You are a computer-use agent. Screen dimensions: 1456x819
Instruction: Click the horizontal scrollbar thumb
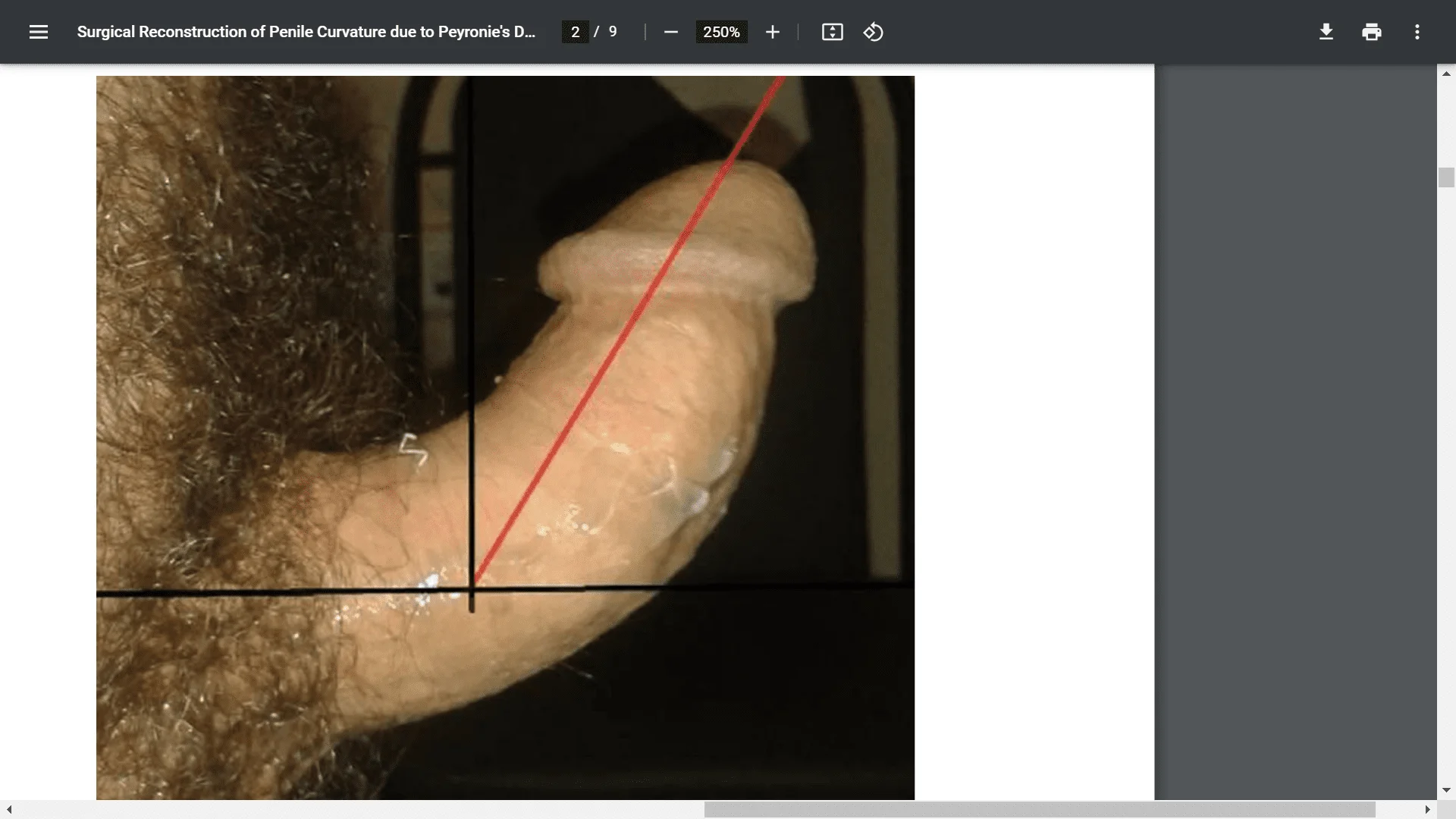pos(1040,809)
